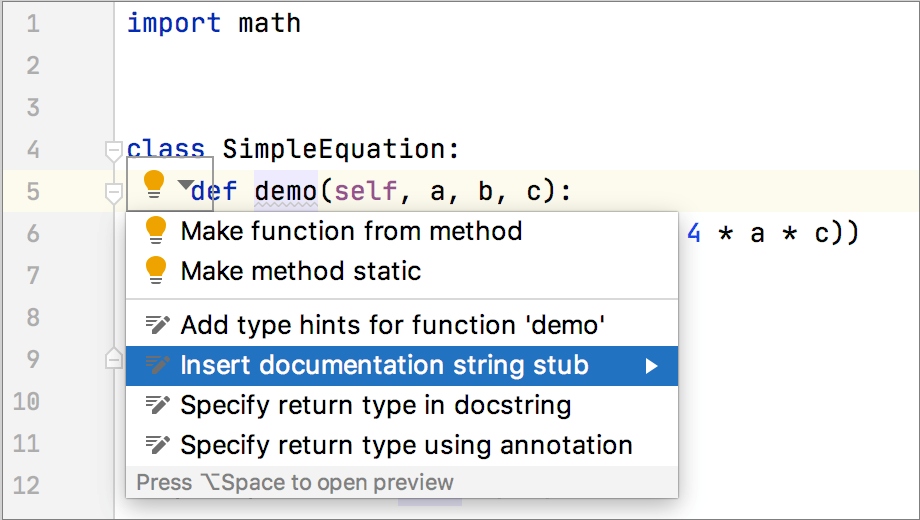Viewport: 920px width, 520px height.
Task: Choose "Make method static" from the popup
Action: pyautogui.click(x=301, y=271)
